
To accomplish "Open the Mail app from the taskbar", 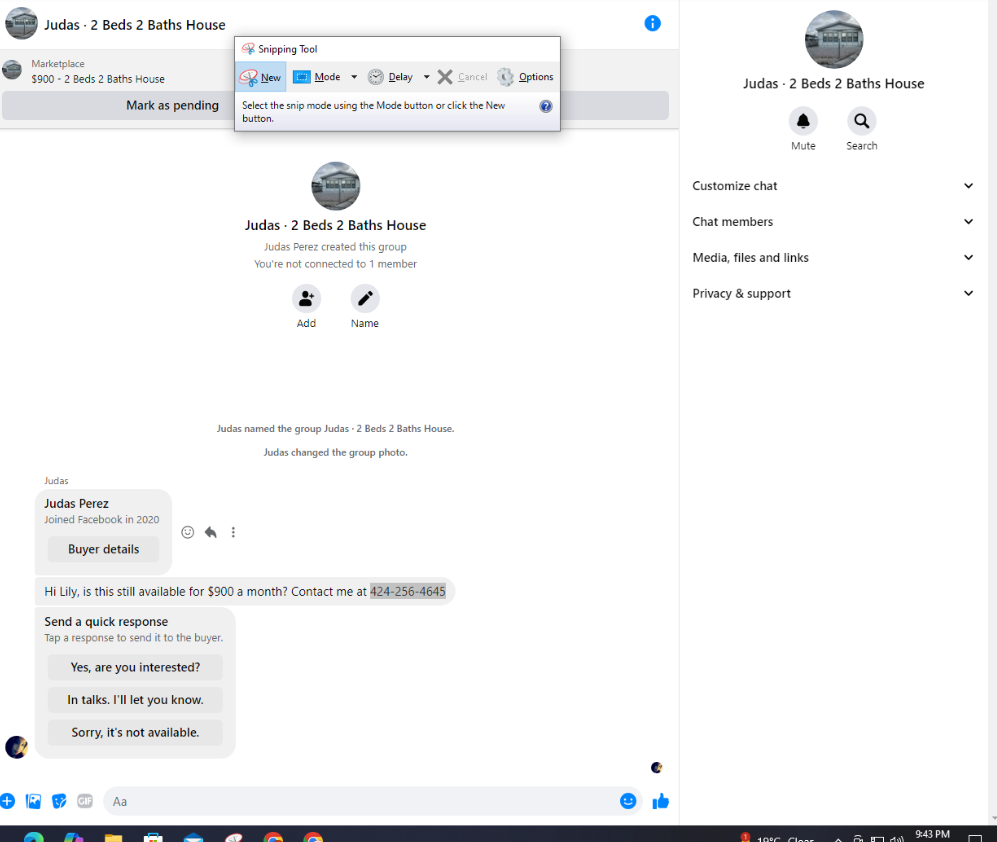I will [x=193, y=837].
